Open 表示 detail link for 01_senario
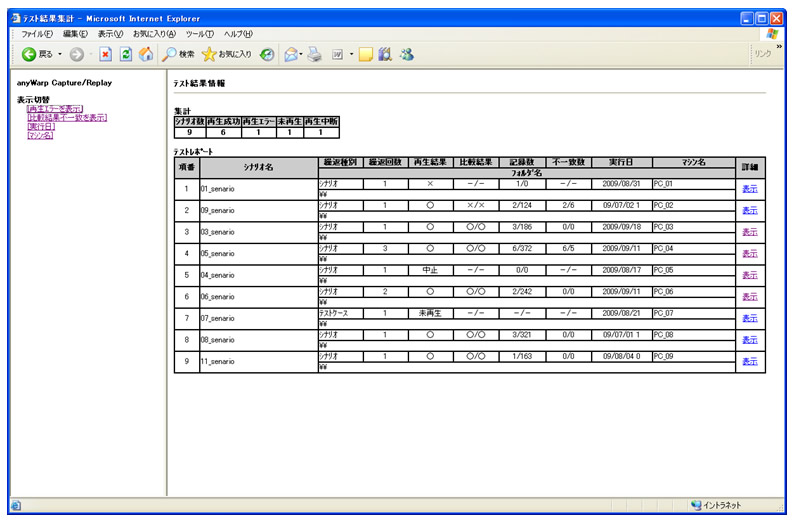Viewport: 795px width, 523px height. click(x=749, y=188)
